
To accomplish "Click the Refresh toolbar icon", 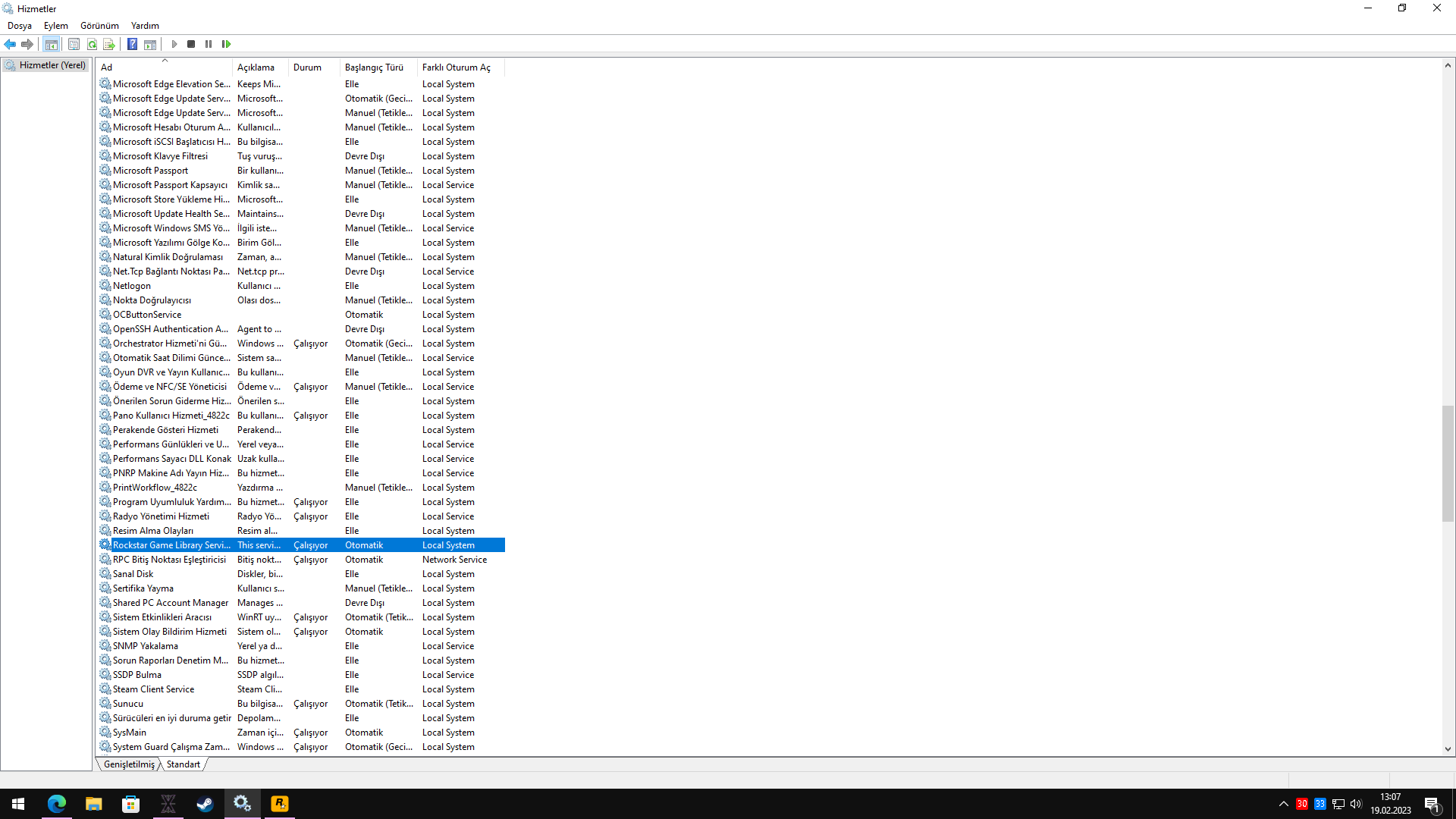I will (92, 44).
